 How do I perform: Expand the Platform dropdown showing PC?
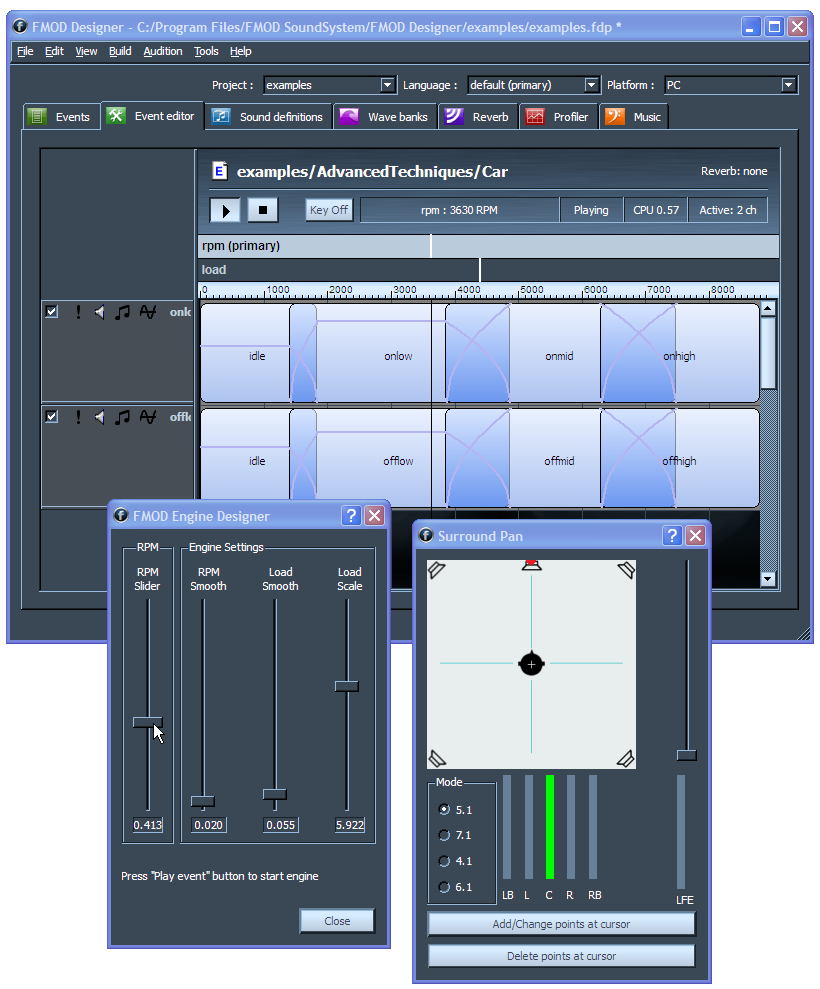(788, 85)
